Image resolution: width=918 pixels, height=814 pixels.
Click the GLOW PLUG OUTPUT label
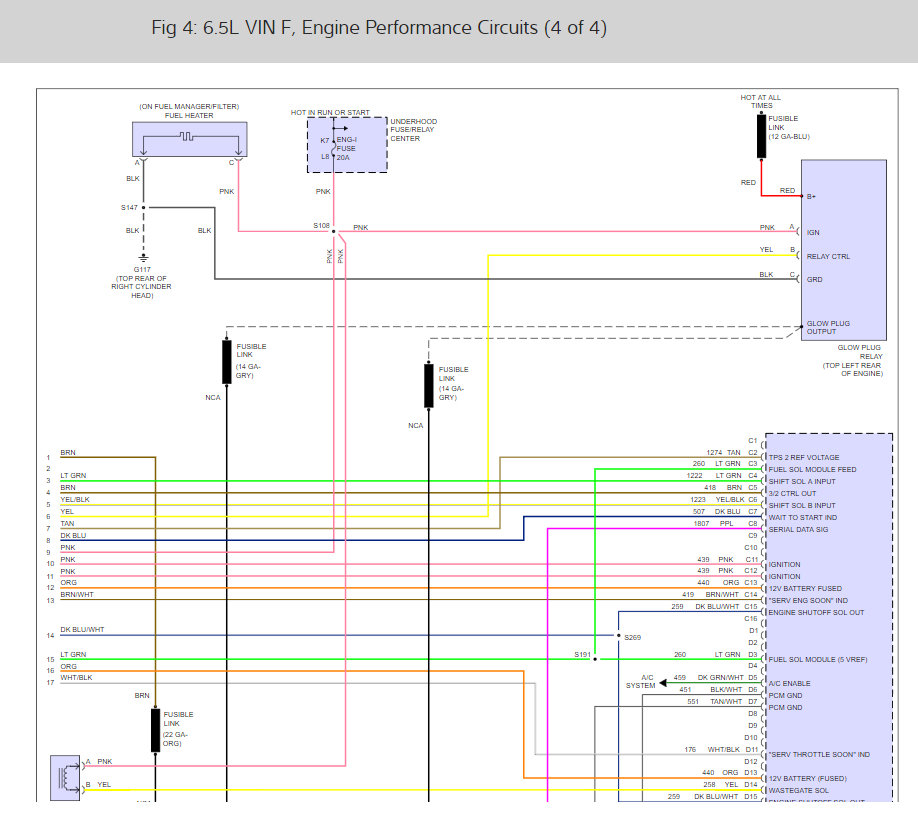[x=828, y=327]
